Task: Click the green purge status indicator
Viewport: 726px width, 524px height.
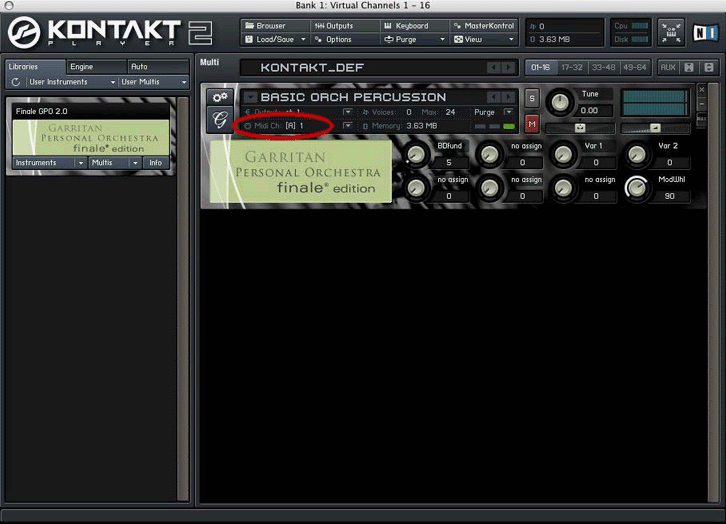Action: pos(509,126)
